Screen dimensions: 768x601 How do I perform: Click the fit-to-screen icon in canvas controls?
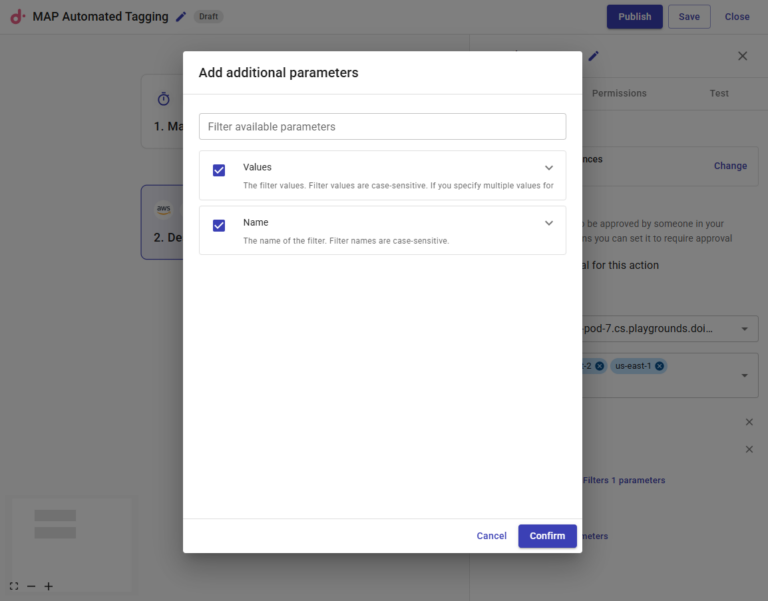(x=14, y=586)
